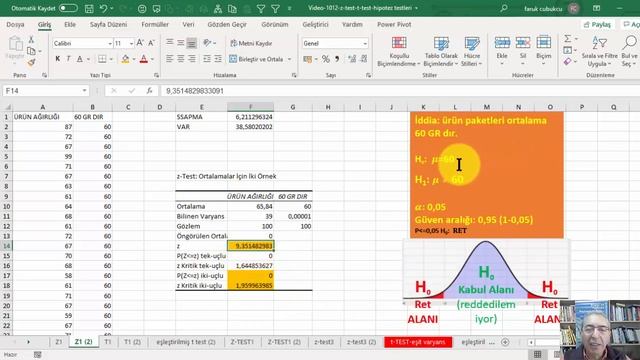Click the insert function fx icon
Viewport: 640px width, 360px height.
[x=149, y=91]
